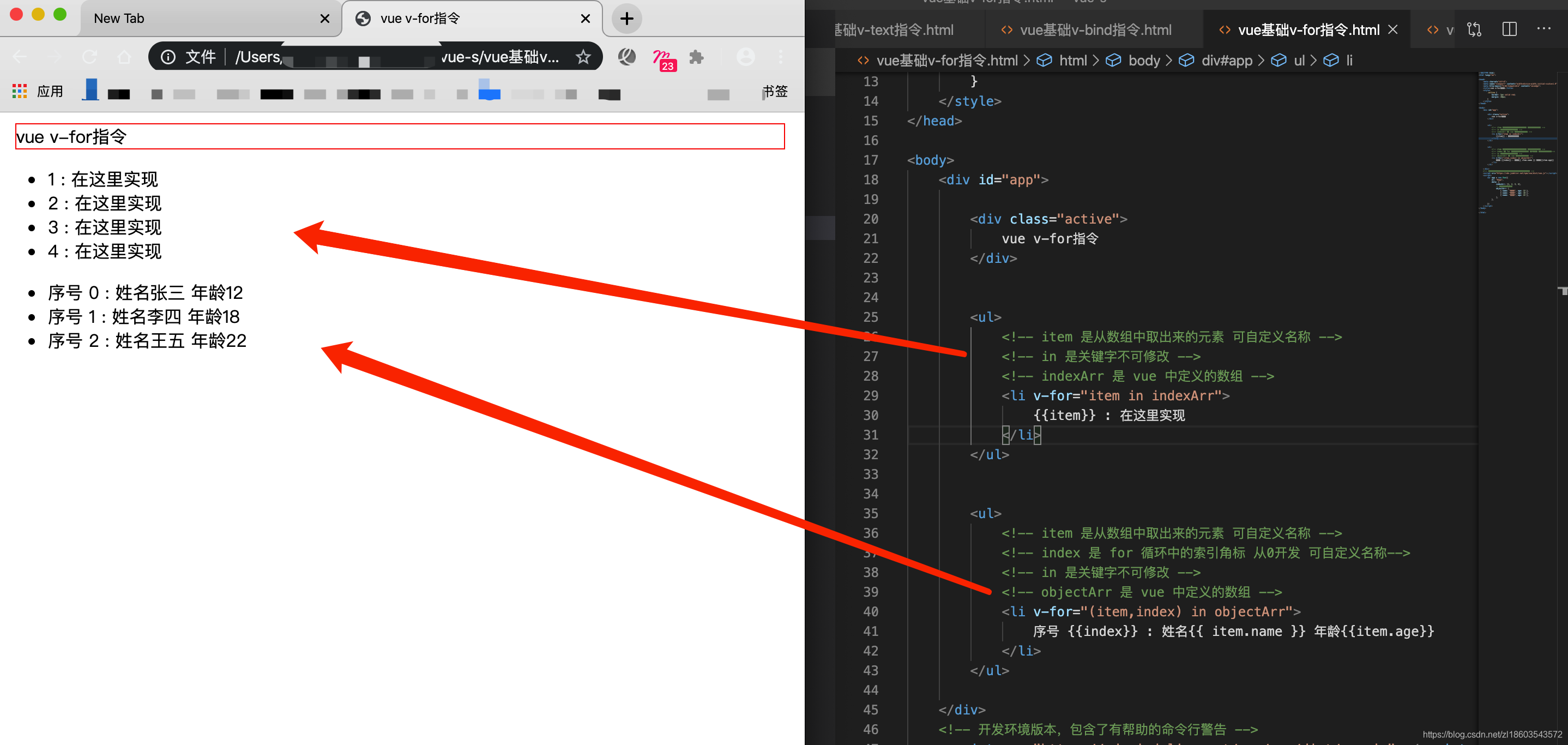Image resolution: width=1568 pixels, height=745 pixels.
Task: Show site info icon in address bar
Action: pyautogui.click(x=168, y=57)
